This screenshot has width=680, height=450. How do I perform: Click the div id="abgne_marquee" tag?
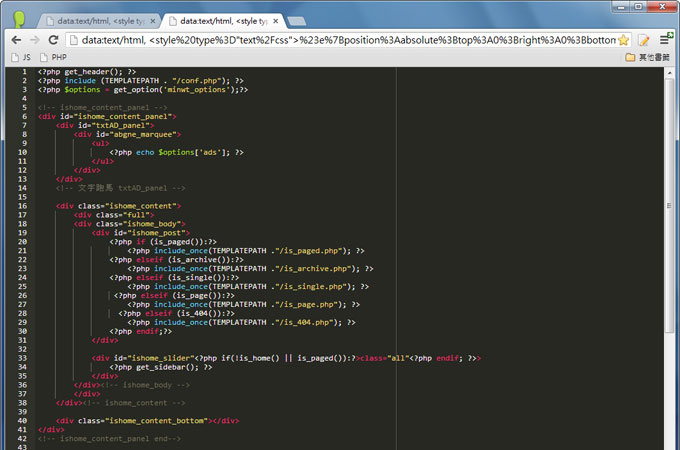coord(128,134)
